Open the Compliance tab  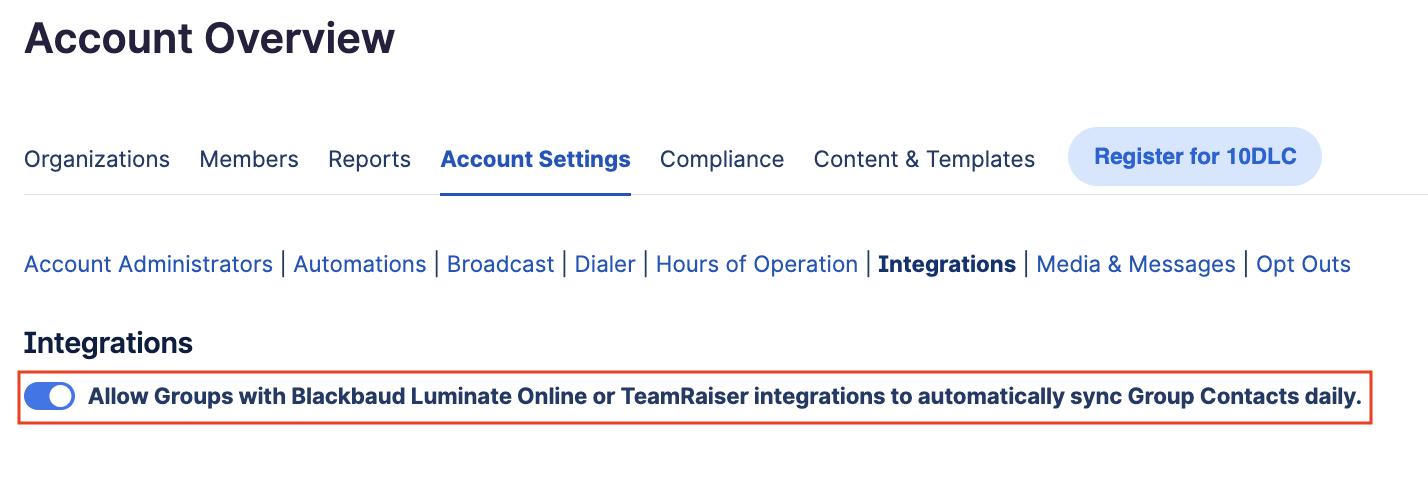point(722,159)
